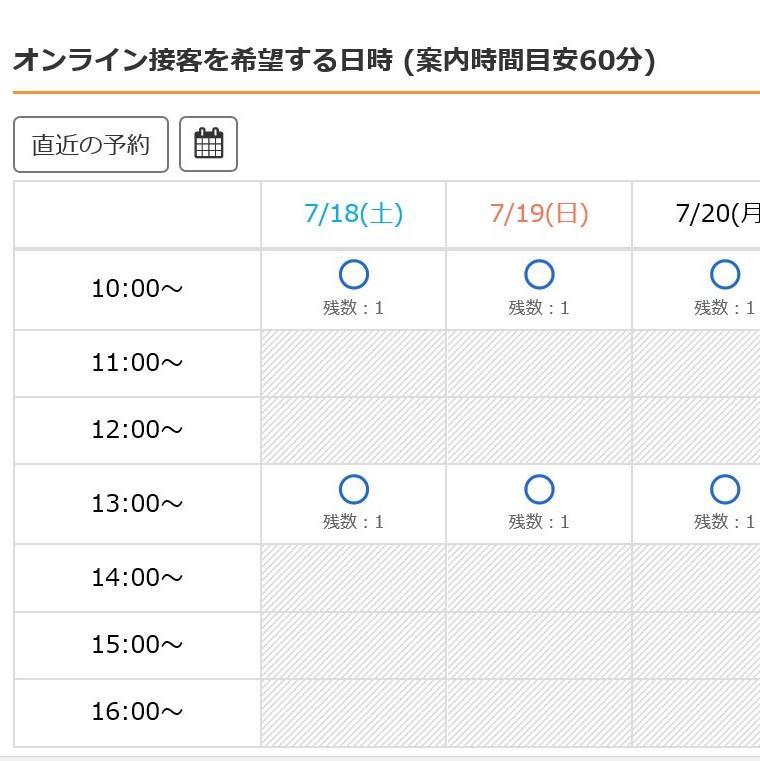Click the 13:00~ time row label

click(137, 503)
